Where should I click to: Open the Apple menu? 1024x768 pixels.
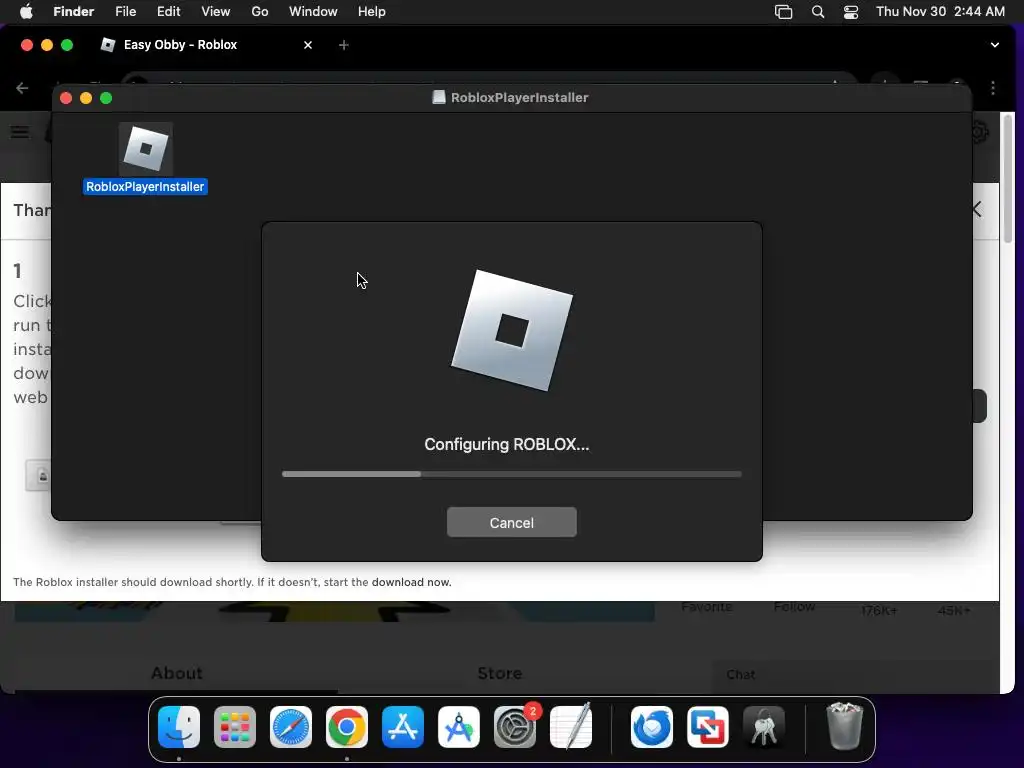click(x=26, y=11)
